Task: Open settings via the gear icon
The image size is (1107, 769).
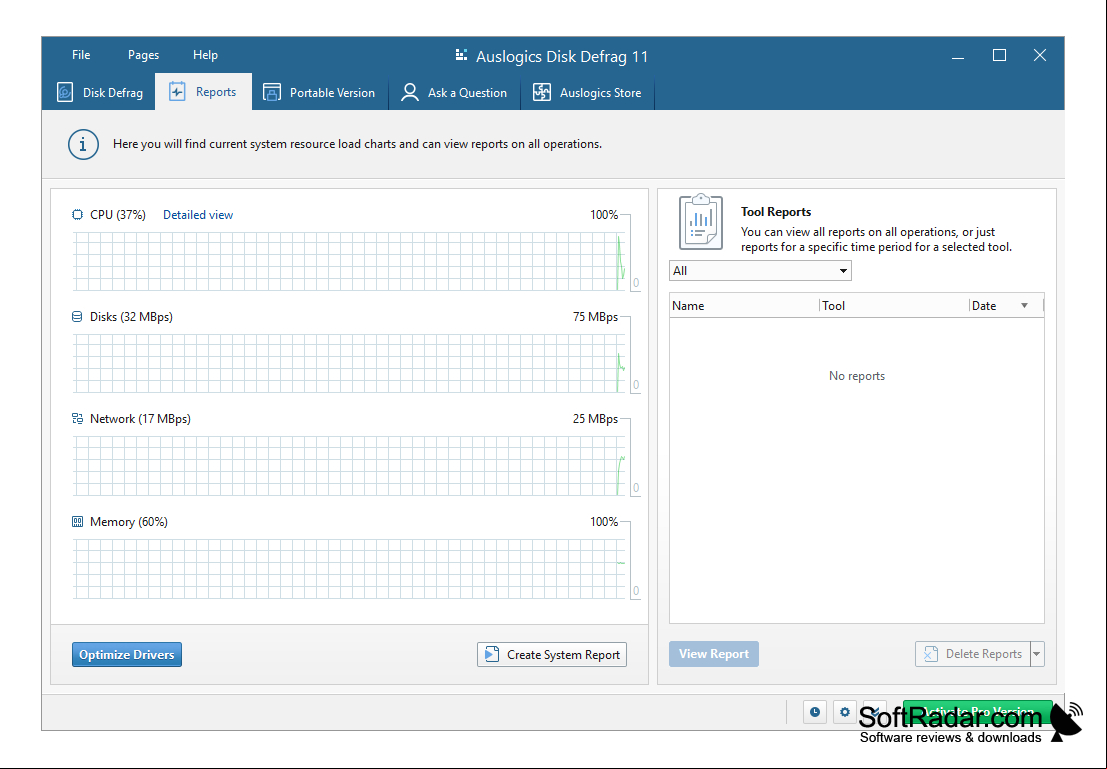Action: [x=844, y=712]
